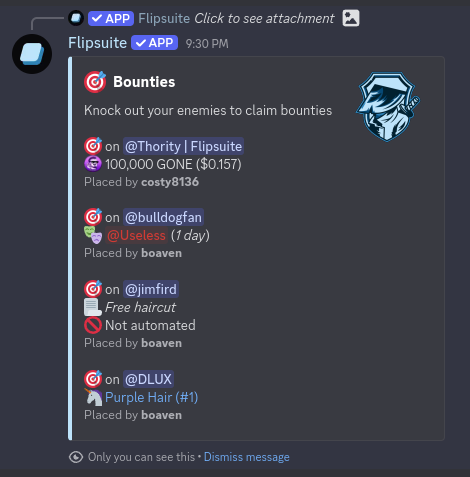The height and width of the screenshot is (477, 470).
Task: Open the @DLUX user mention
Action: point(148,379)
